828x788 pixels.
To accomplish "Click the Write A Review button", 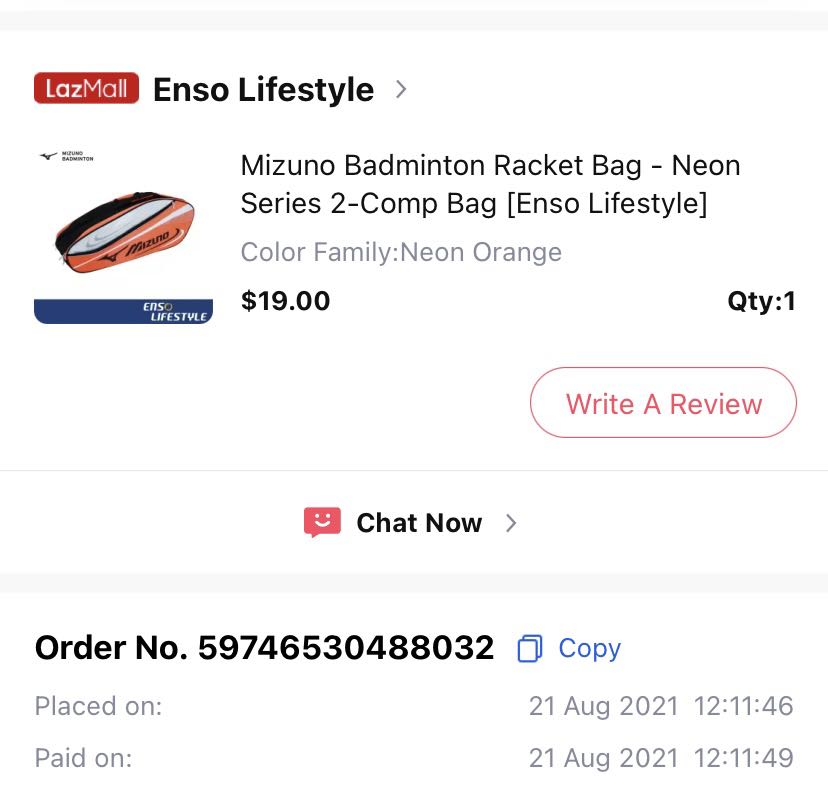I will click(x=663, y=404).
